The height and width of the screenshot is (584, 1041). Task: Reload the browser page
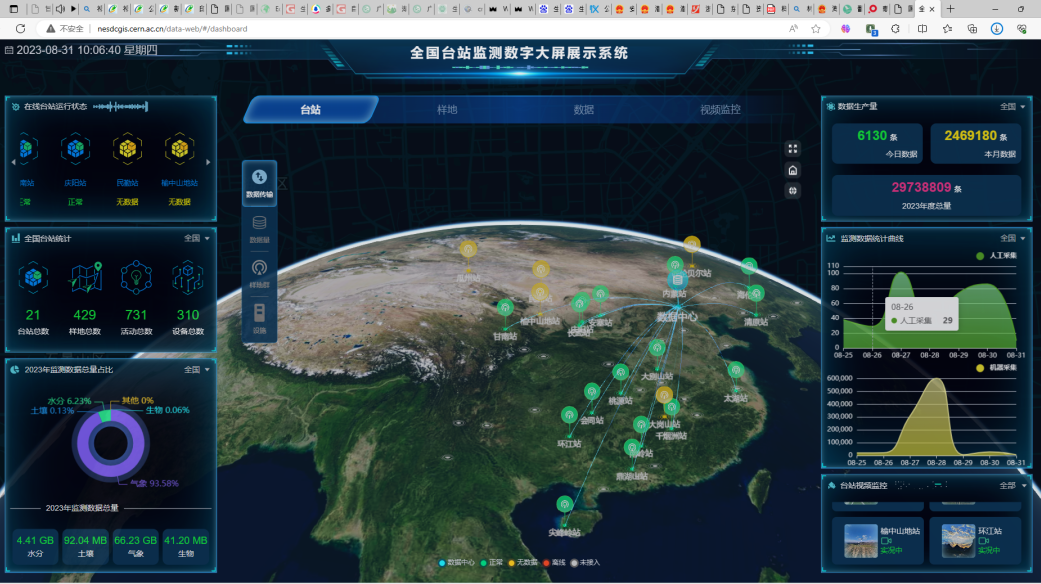tap(21, 29)
